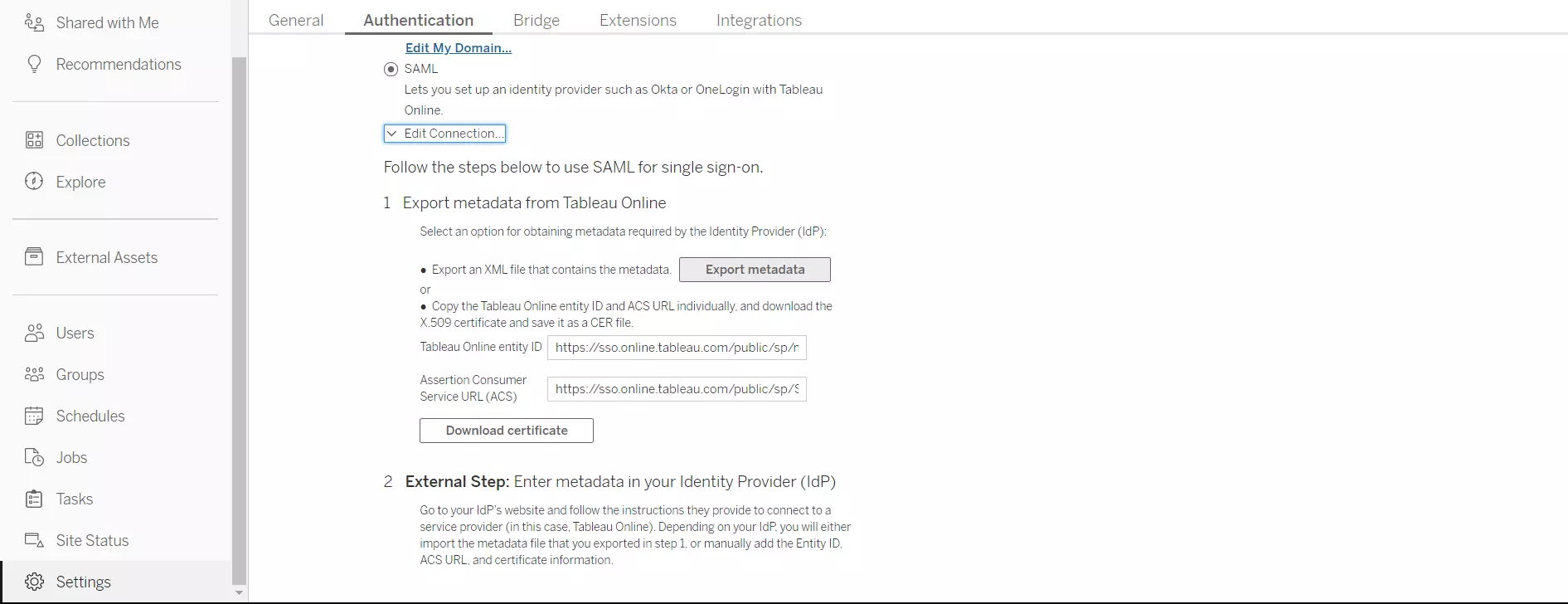Screen dimensions: 1568x604
Task: Click the Shared with Me people icon
Action: [34, 22]
